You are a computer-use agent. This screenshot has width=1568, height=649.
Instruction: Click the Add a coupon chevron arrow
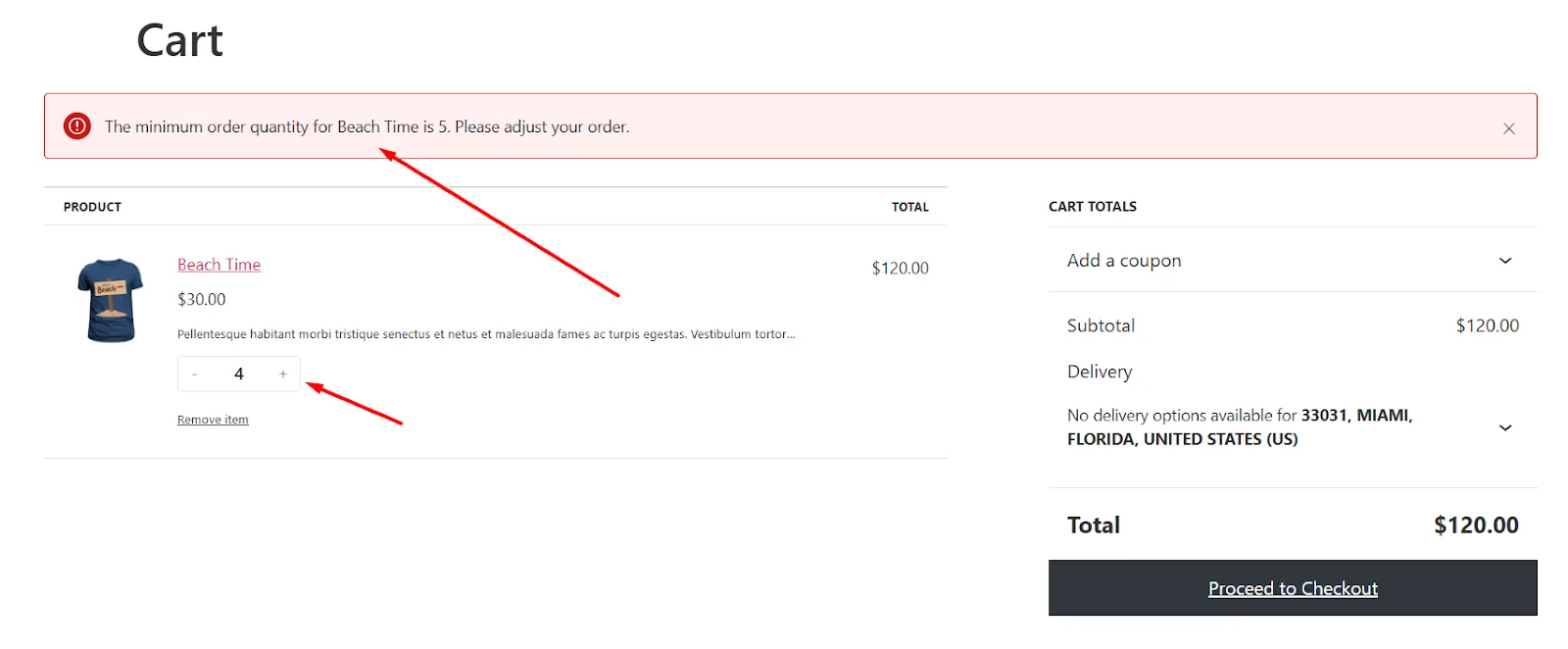(1505, 260)
